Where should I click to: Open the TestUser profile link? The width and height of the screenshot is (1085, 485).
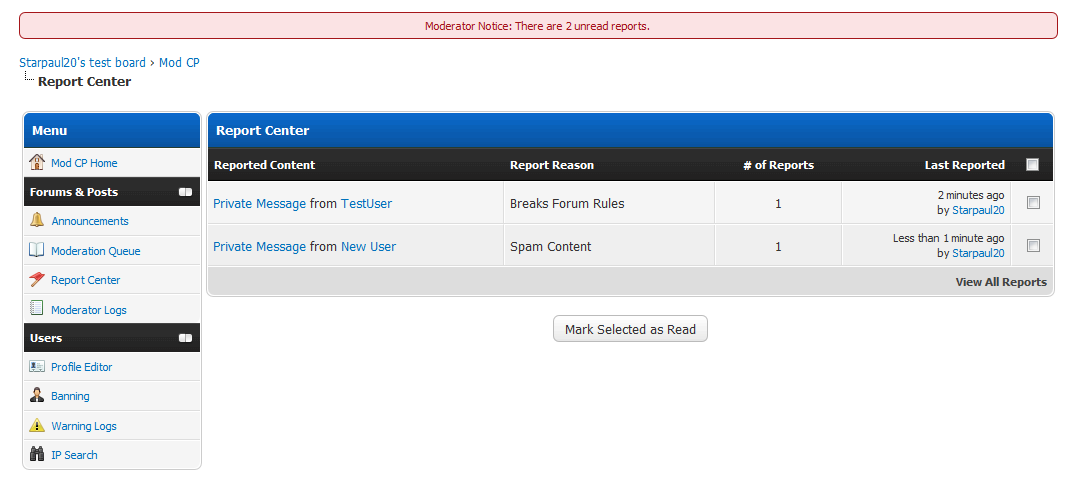tap(366, 204)
